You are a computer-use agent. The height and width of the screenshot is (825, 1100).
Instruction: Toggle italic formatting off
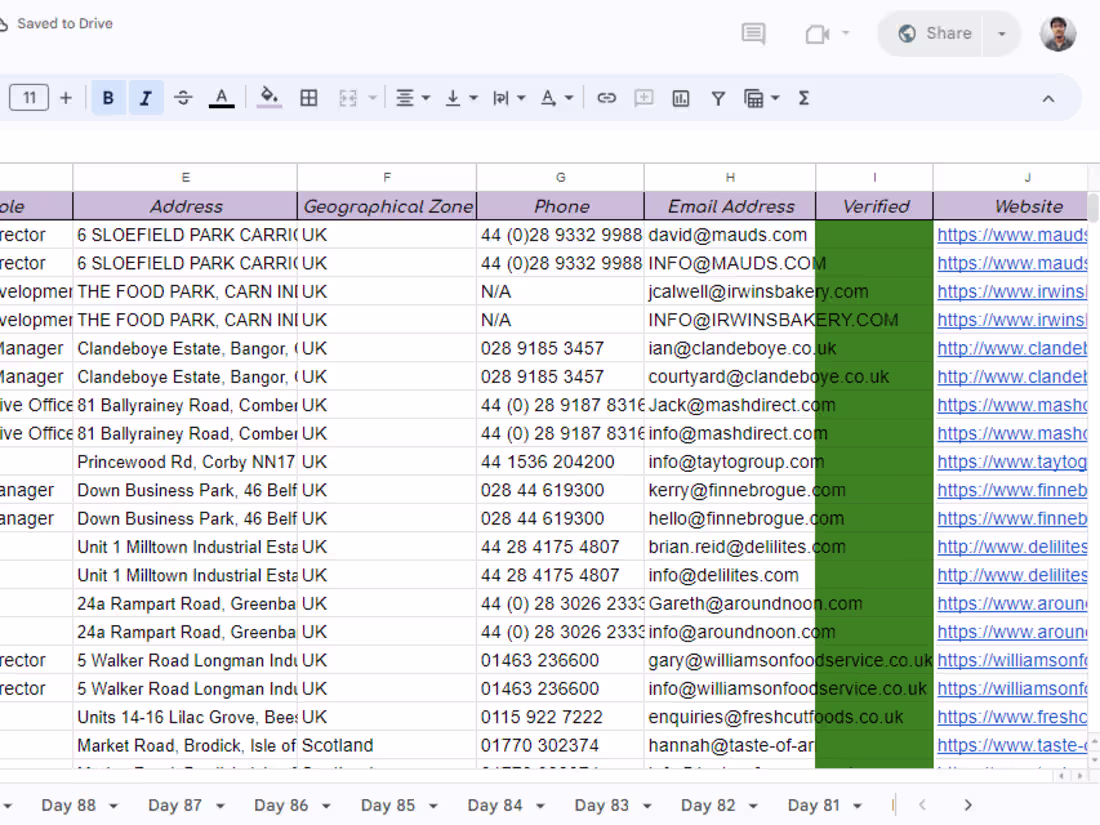click(x=145, y=97)
